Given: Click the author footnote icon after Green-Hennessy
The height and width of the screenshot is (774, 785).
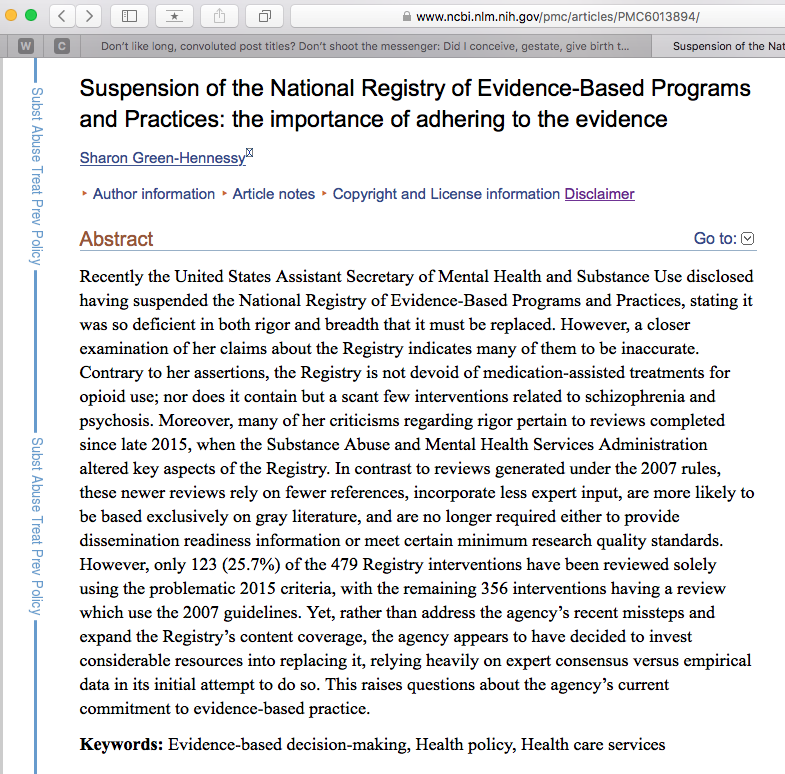Looking at the screenshot, I should 249,153.
